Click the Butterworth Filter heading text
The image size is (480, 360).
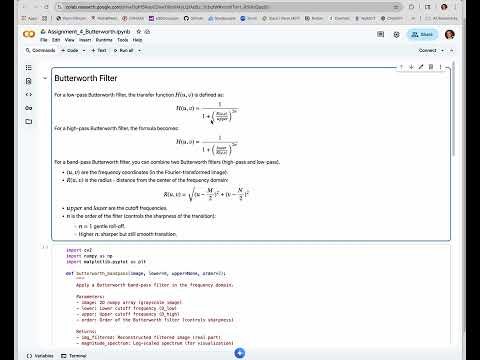pos(86,78)
